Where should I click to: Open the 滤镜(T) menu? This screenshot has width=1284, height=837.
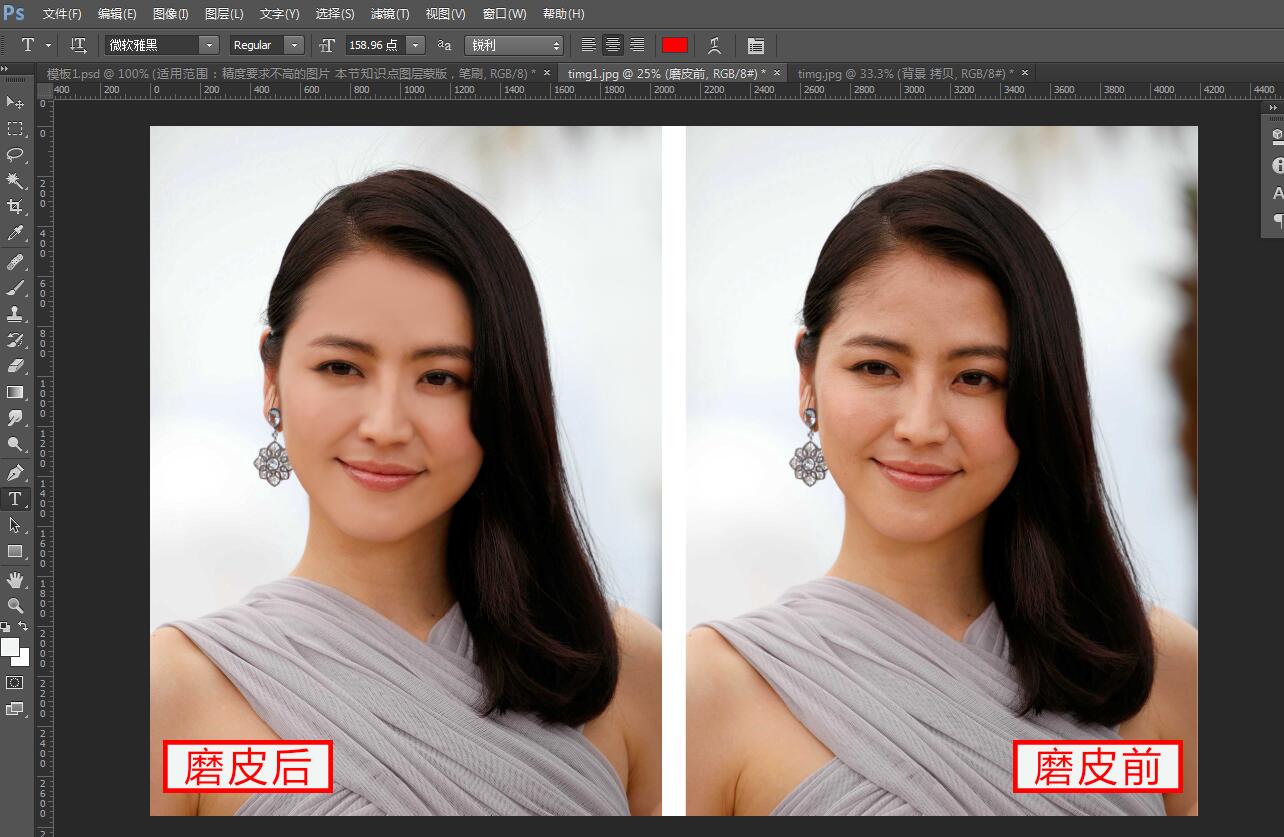[x=390, y=14]
